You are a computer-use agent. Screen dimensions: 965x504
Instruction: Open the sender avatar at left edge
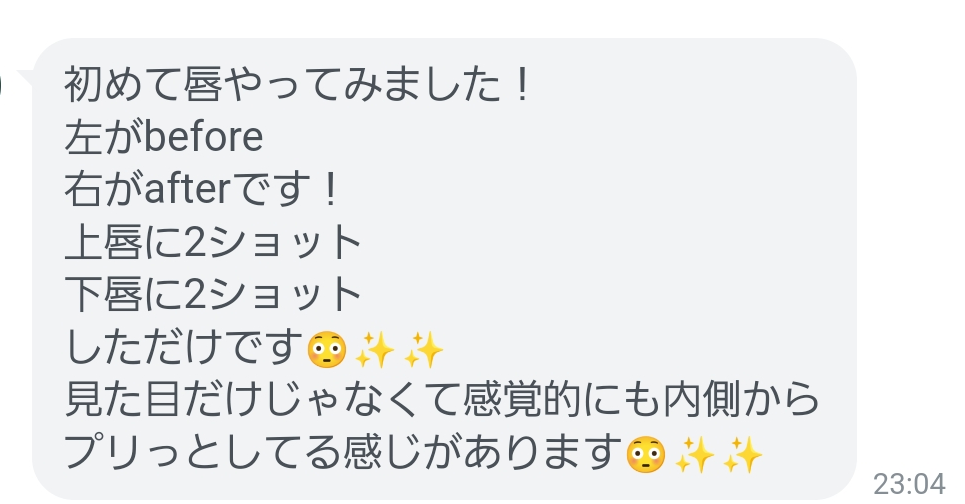click(1, 84)
